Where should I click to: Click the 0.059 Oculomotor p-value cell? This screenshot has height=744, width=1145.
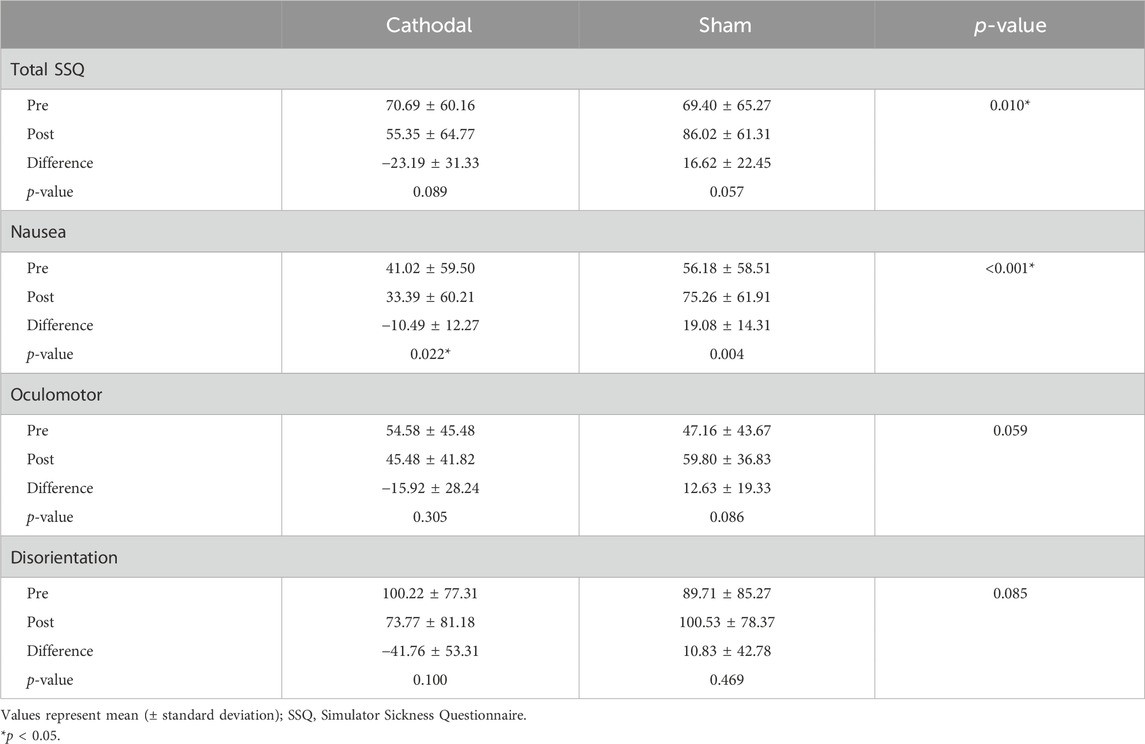point(1009,431)
